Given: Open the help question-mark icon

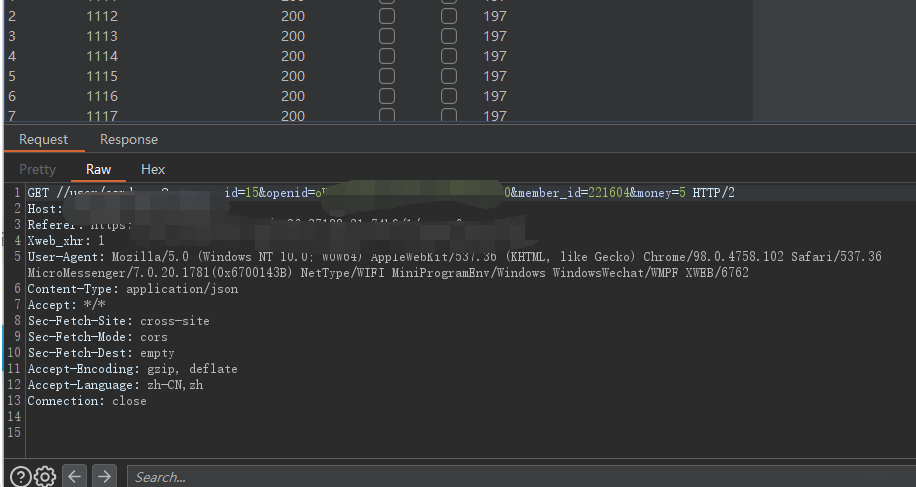Looking at the screenshot, I should [20, 477].
